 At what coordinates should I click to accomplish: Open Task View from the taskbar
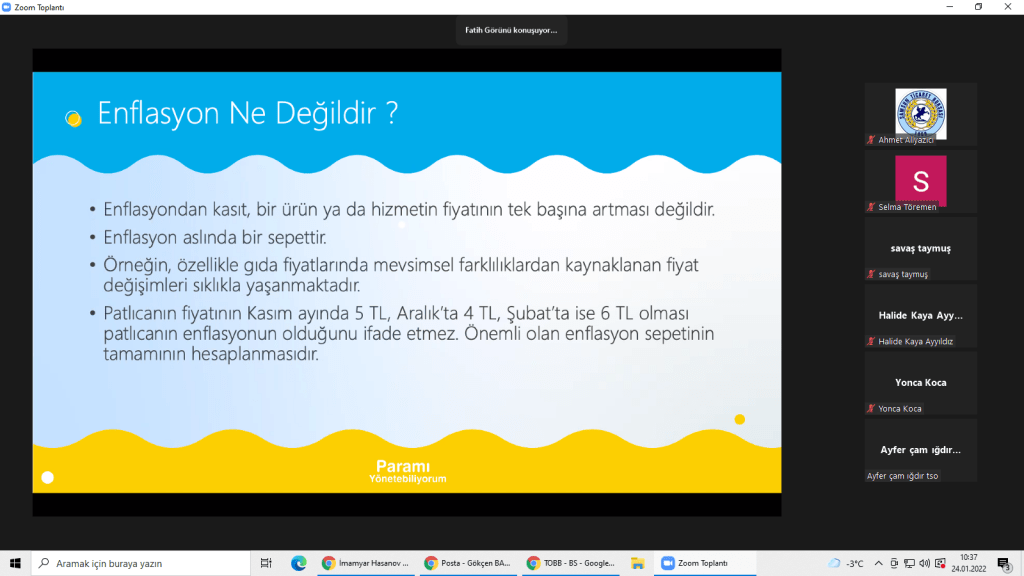click(266, 563)
